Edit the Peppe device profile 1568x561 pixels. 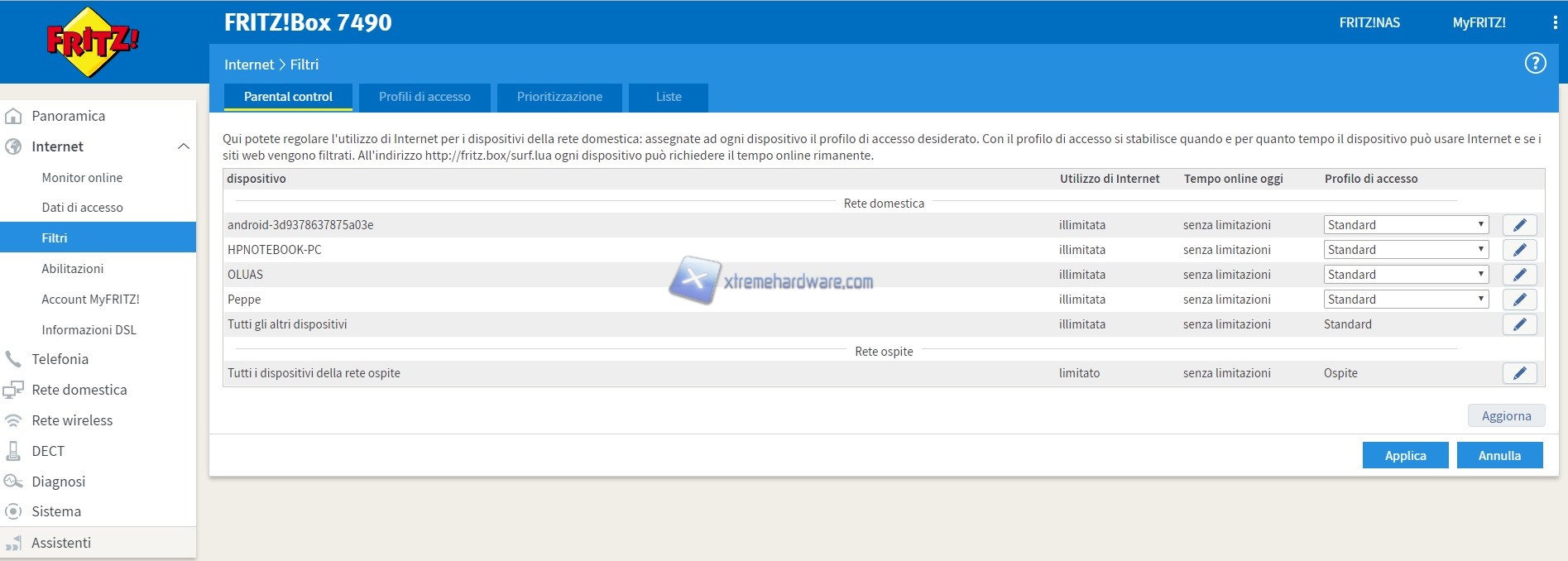(1519, 300)
